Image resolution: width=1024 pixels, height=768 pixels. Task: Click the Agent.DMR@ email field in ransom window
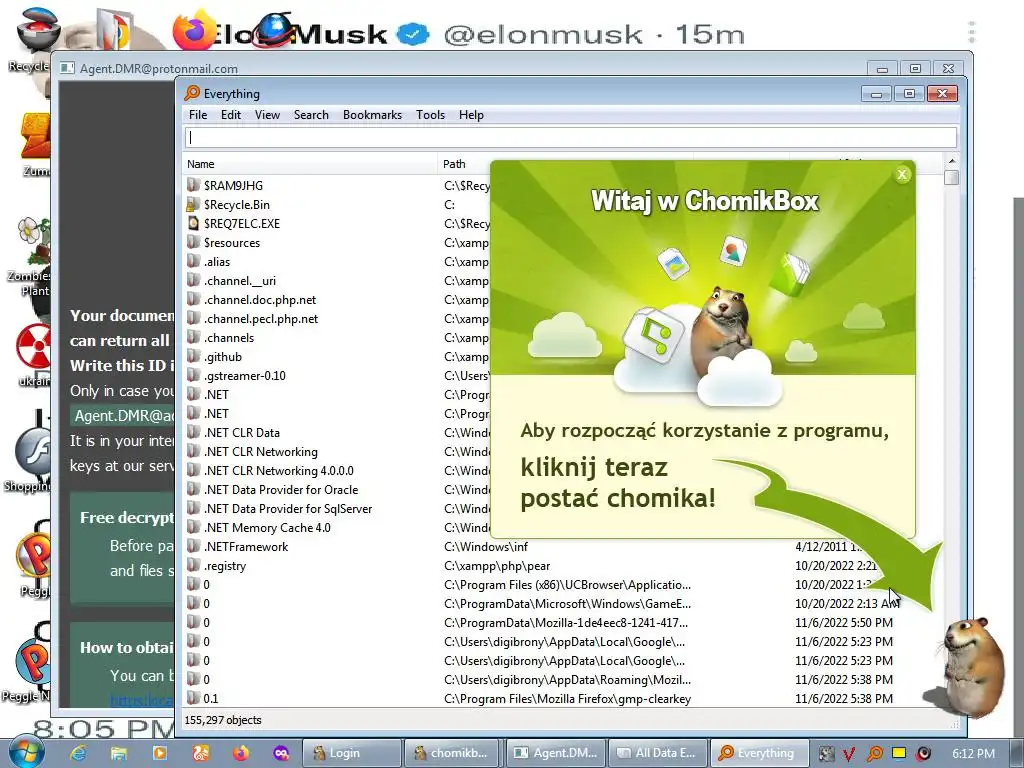tap(123, 416)
